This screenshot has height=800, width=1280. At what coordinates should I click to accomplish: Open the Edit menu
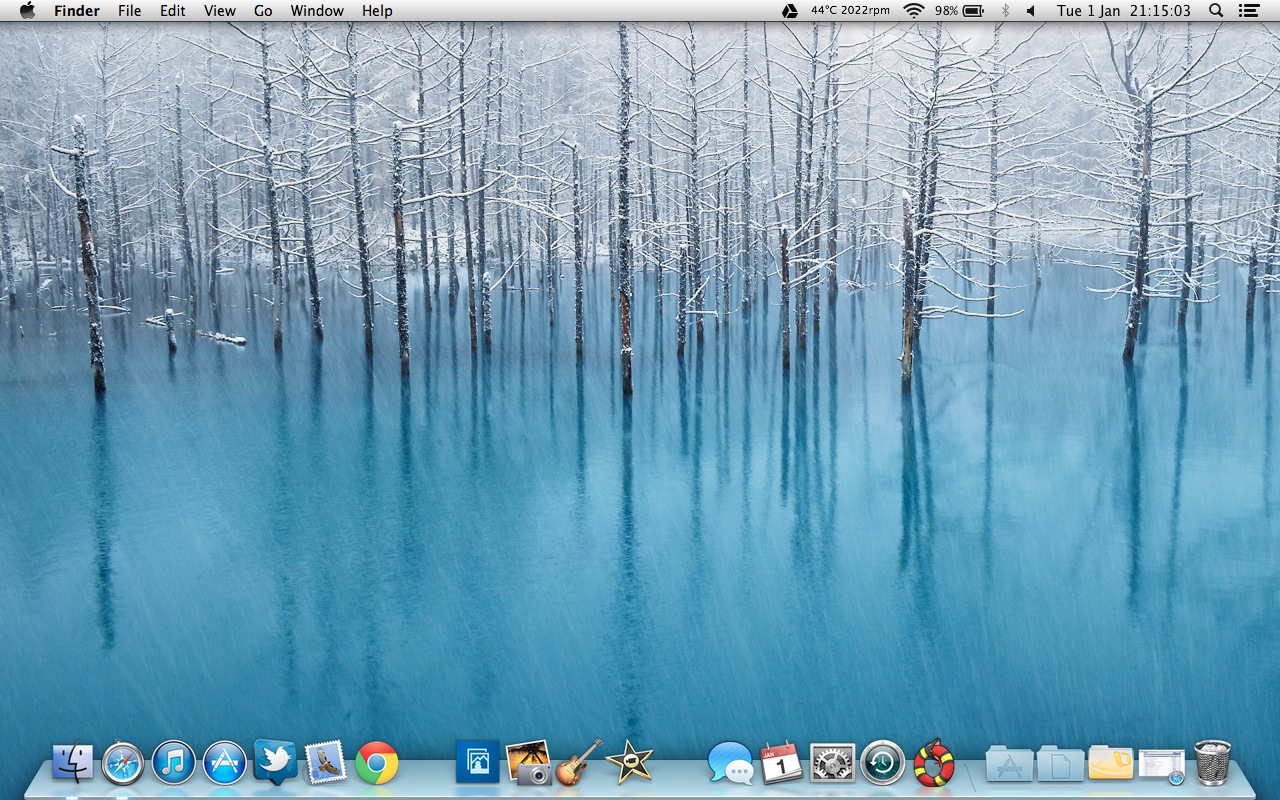173,11
